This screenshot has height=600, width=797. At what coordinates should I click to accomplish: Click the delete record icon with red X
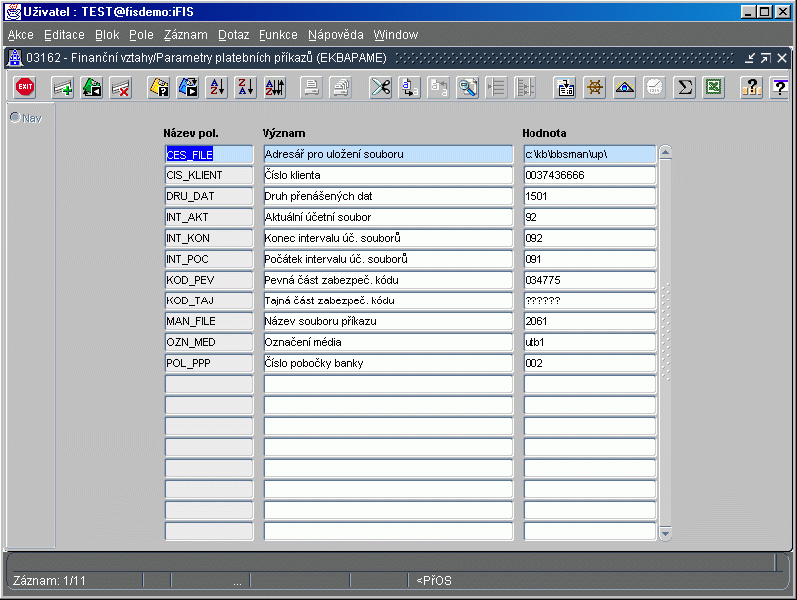(x=121, y=87)
